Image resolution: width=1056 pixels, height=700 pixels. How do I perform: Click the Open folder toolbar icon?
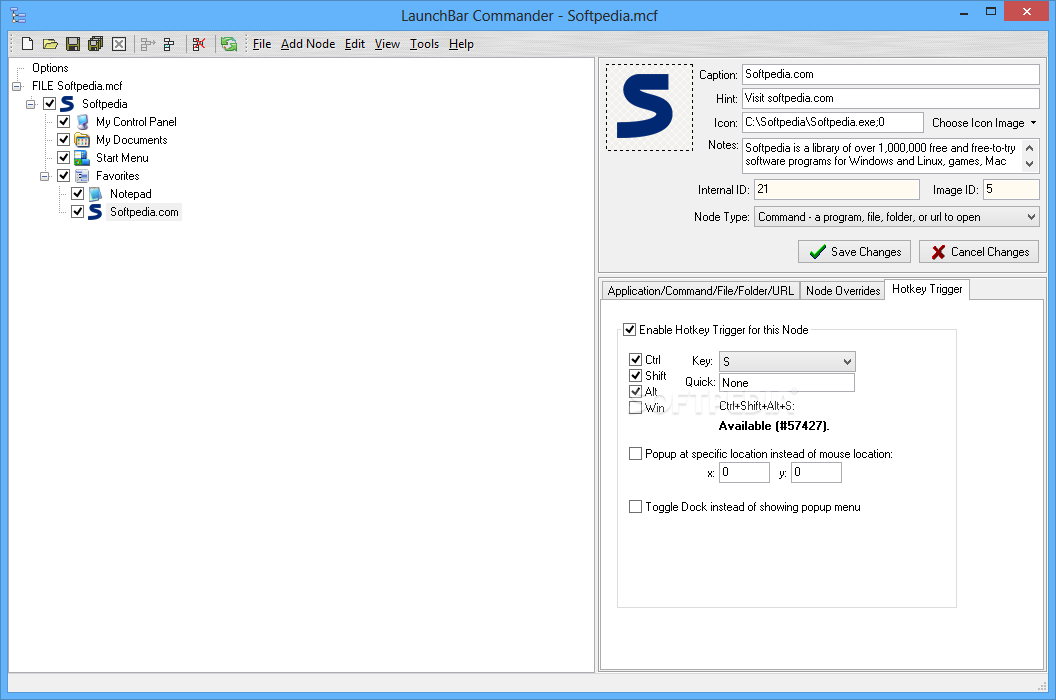tap(51, 44)
